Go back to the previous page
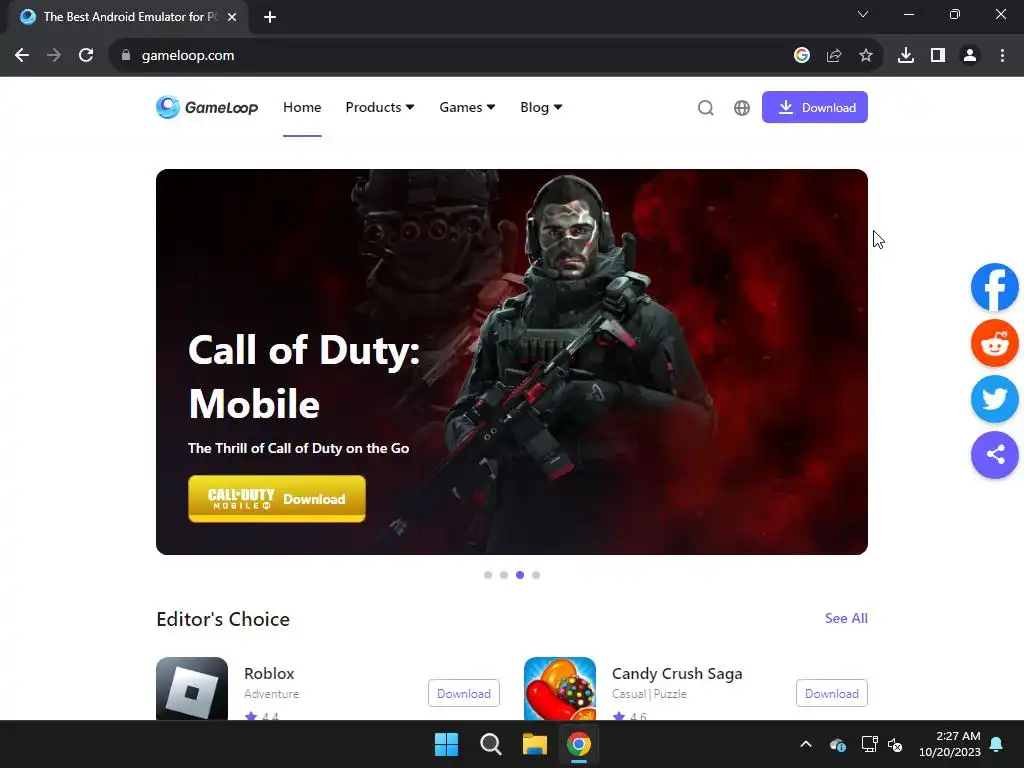 pyautogui.click(x=22, y=56)
